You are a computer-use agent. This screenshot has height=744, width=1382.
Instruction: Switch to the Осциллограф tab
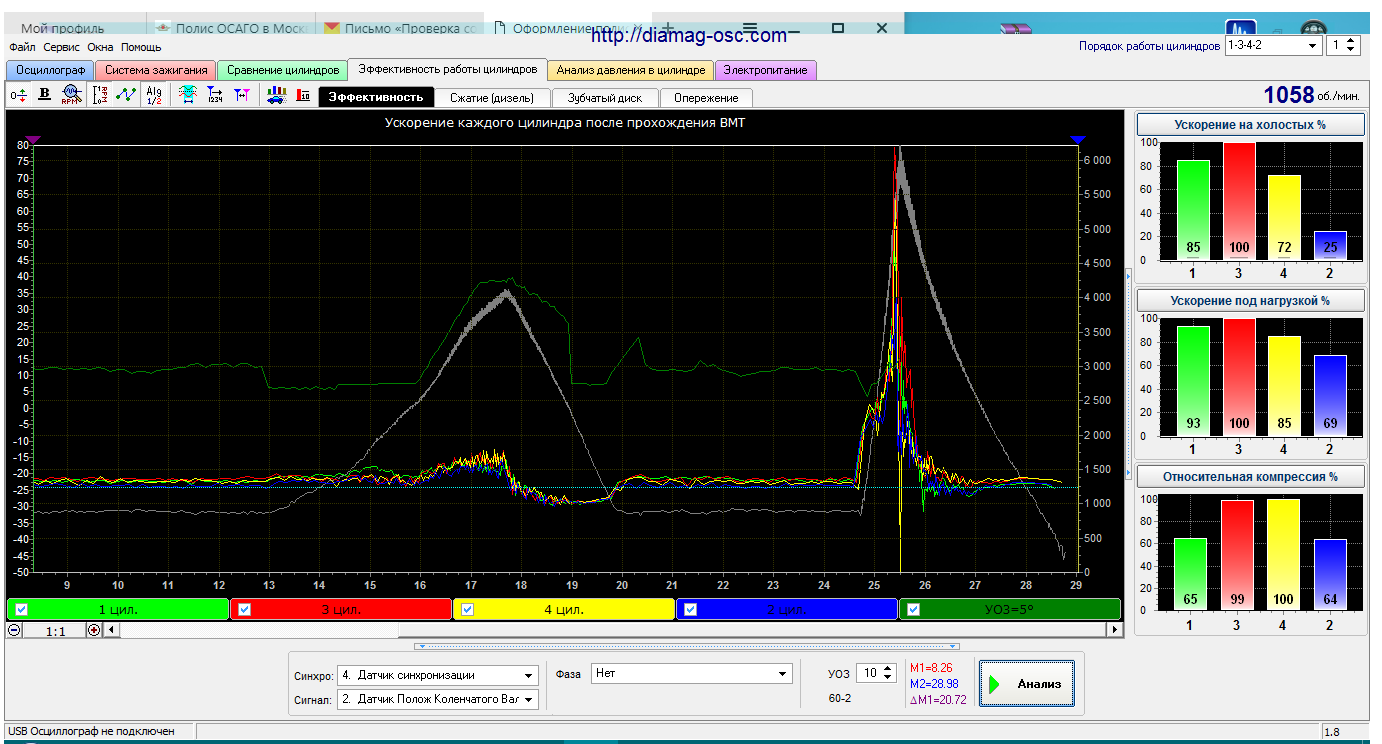point(50,70)
